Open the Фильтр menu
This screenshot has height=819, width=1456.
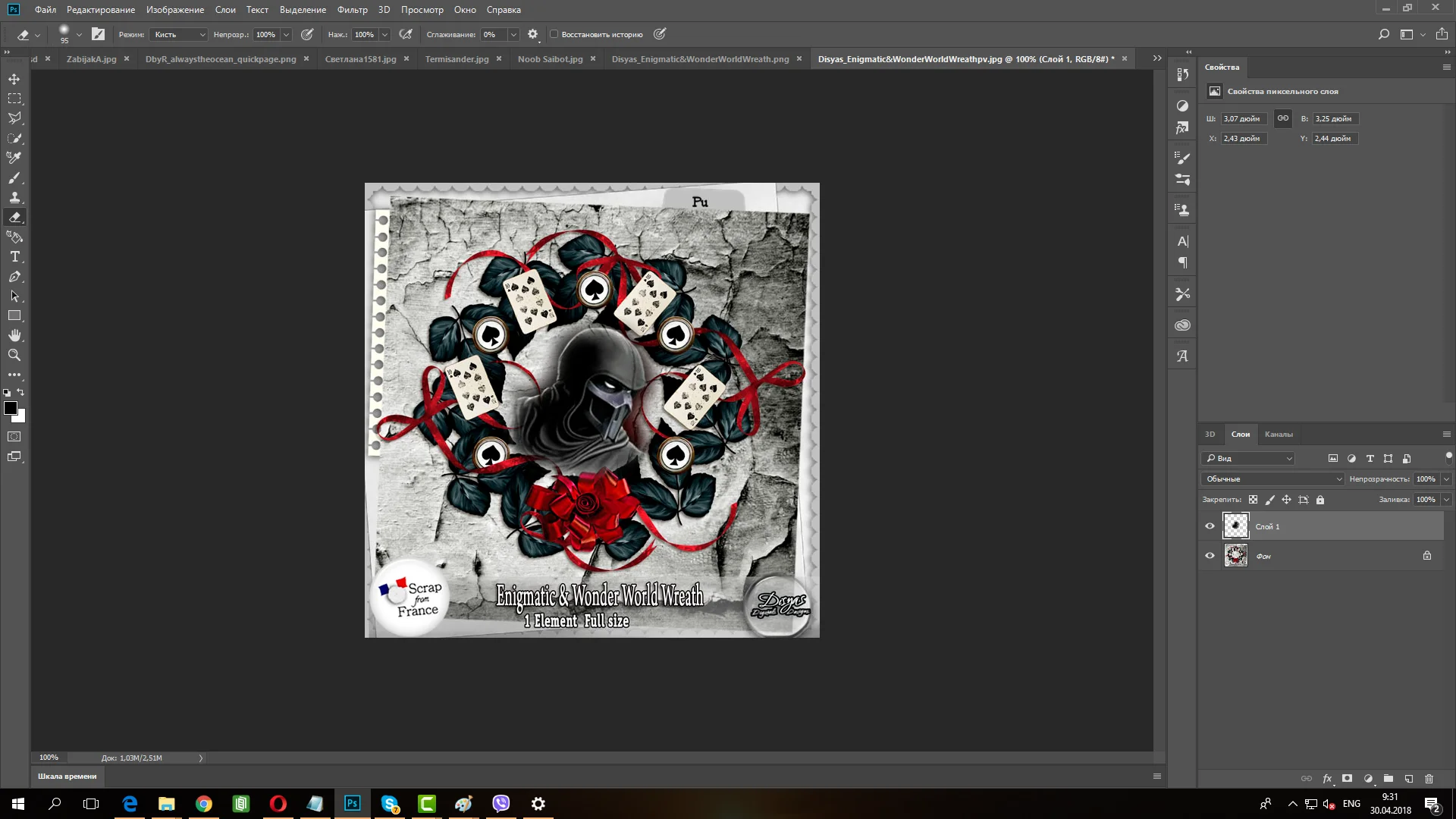click(x=352, y=10)
